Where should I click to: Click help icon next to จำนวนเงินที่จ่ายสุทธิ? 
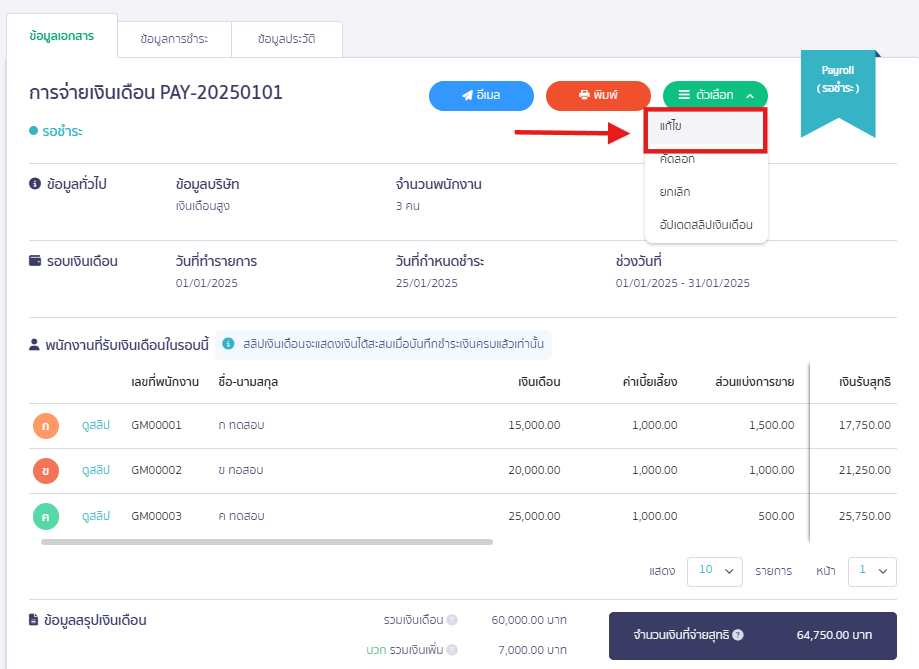tap(737, 635)
